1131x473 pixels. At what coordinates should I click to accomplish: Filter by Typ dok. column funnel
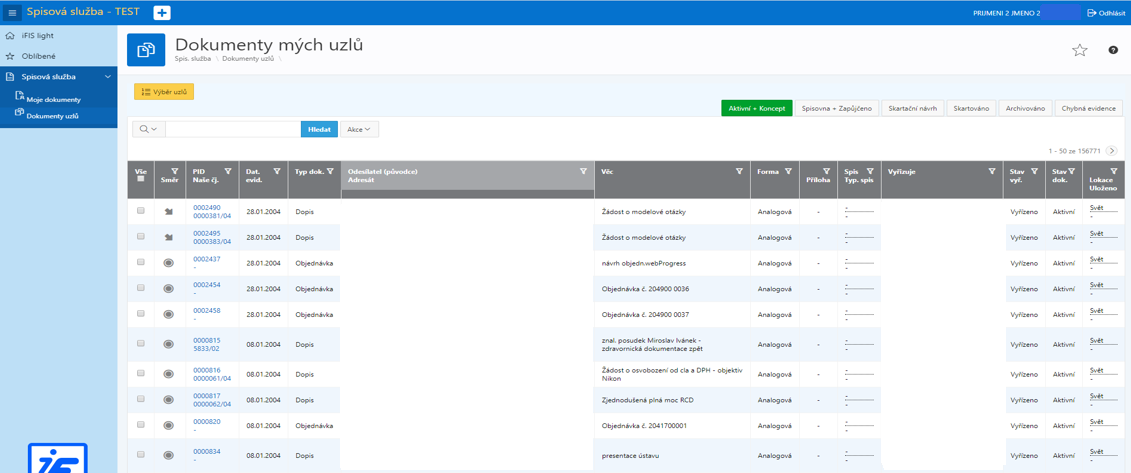[x=330, y=172]
